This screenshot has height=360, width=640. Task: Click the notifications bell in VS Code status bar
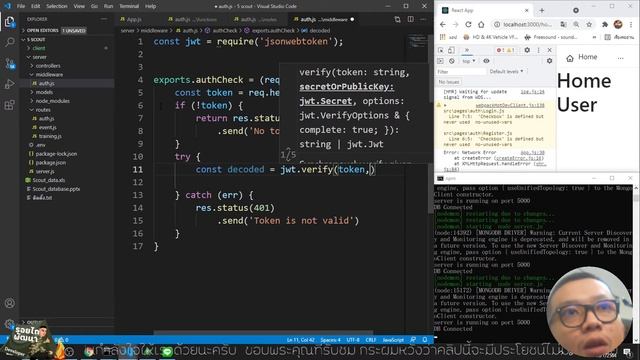click(x=425, y=340)
